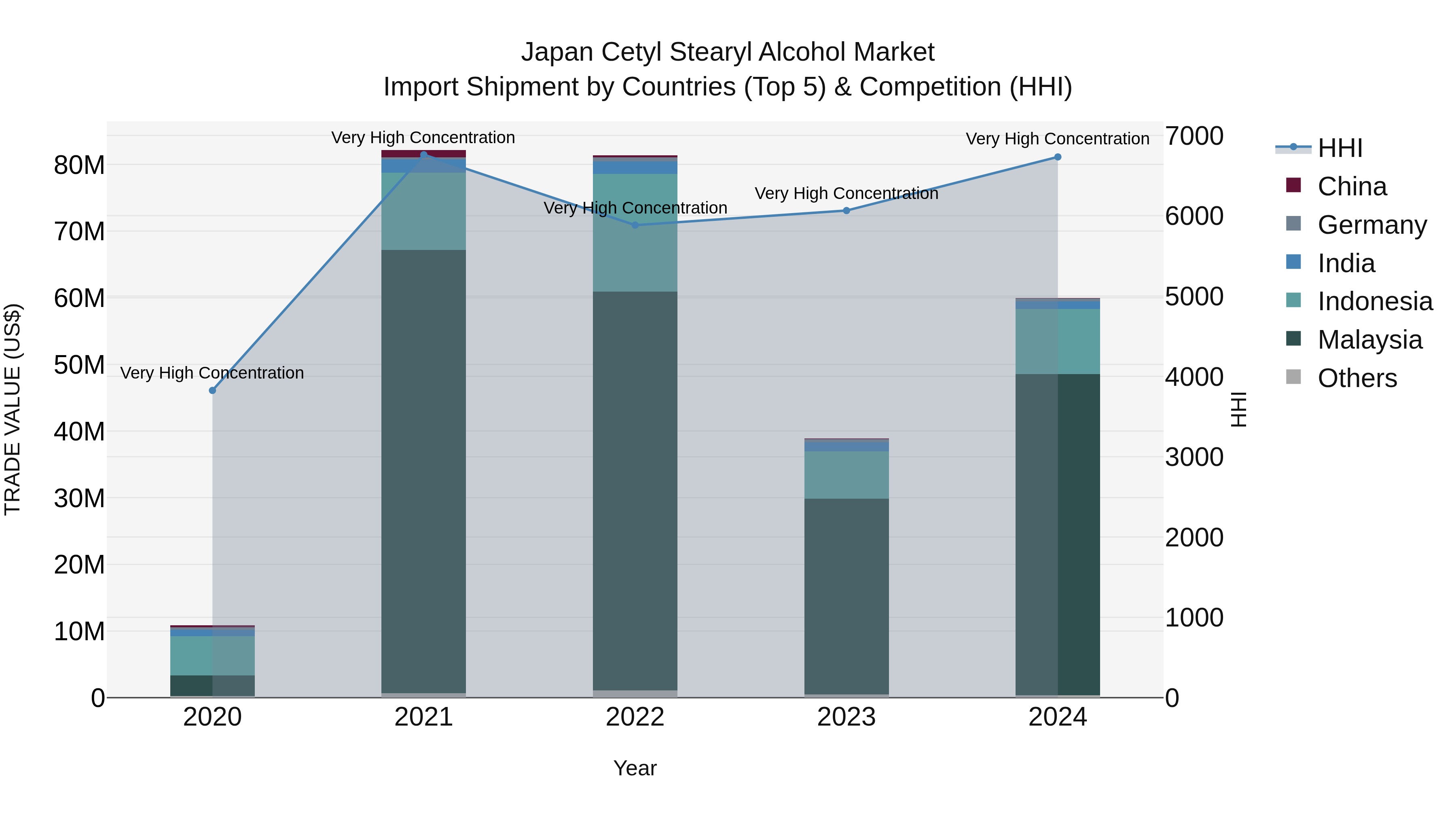Toggle the China series in the legend

[x=1351, y=186]
